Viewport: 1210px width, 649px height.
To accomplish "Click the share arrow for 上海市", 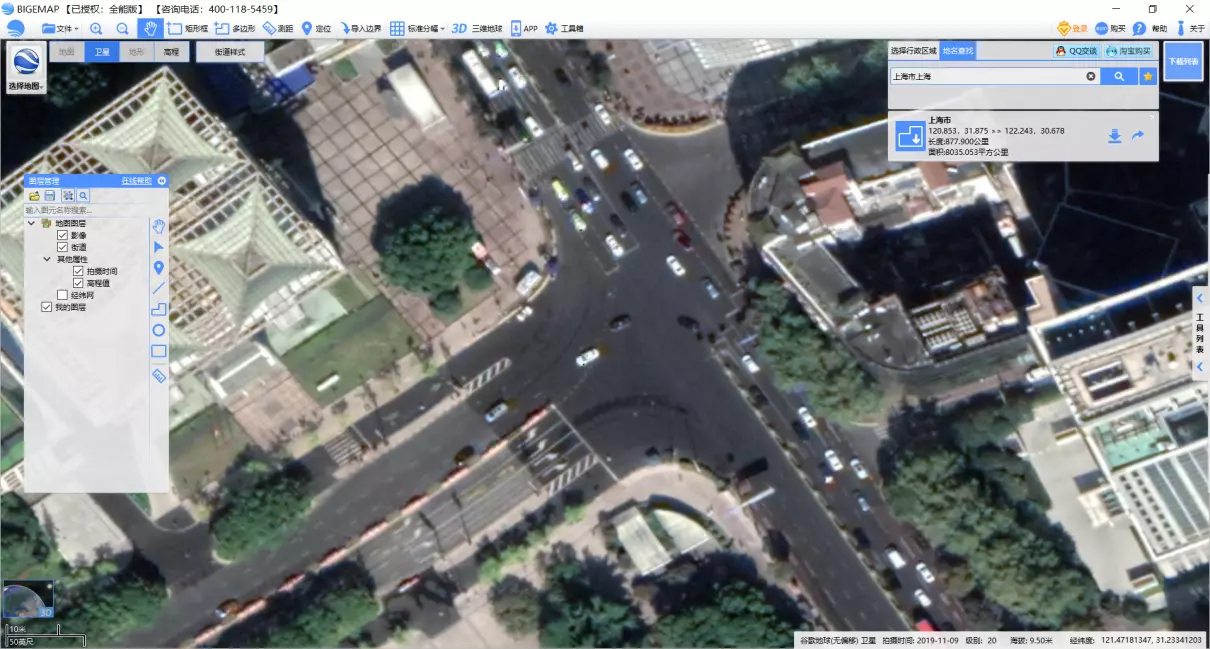I will point(1138,136).
